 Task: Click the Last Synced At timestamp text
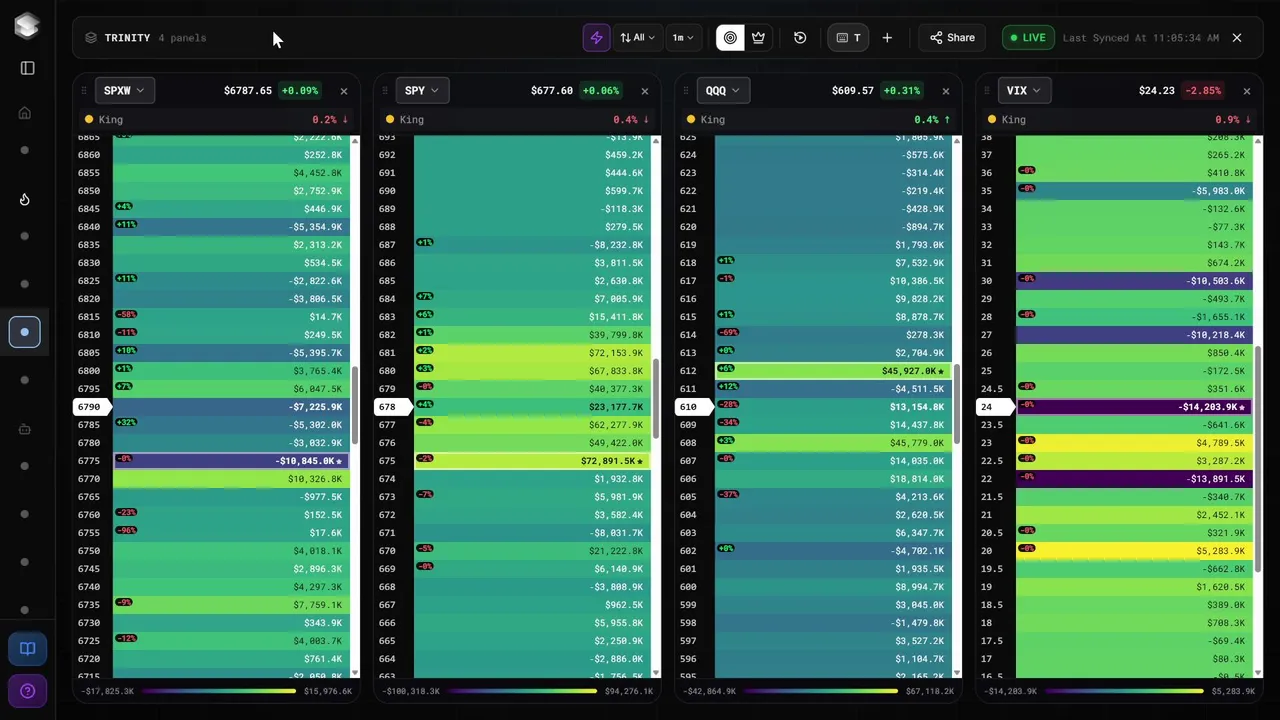(1141, 38)
